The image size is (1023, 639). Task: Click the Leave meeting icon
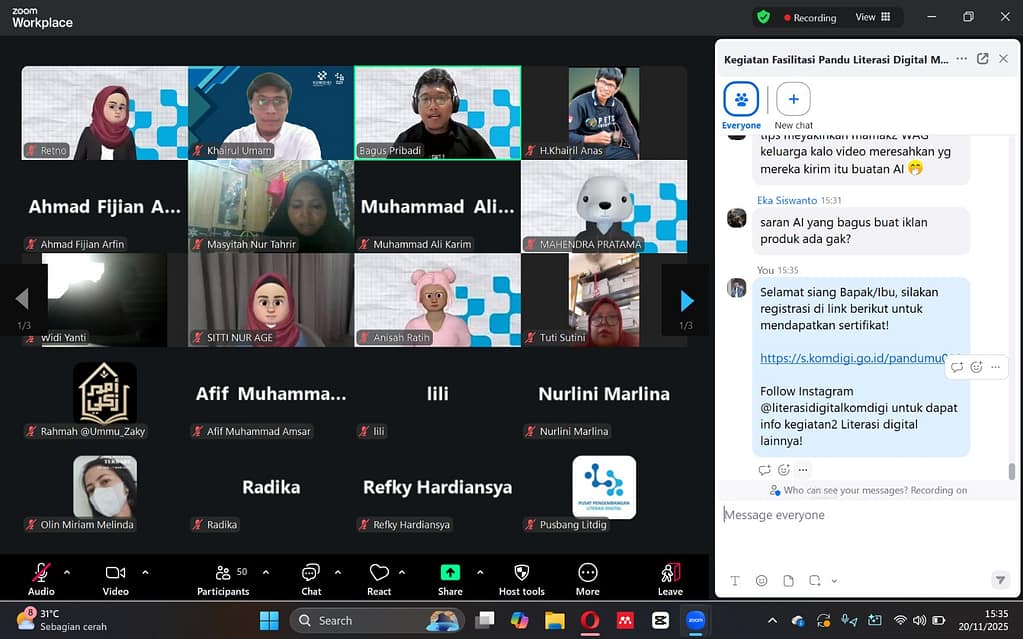670,573
